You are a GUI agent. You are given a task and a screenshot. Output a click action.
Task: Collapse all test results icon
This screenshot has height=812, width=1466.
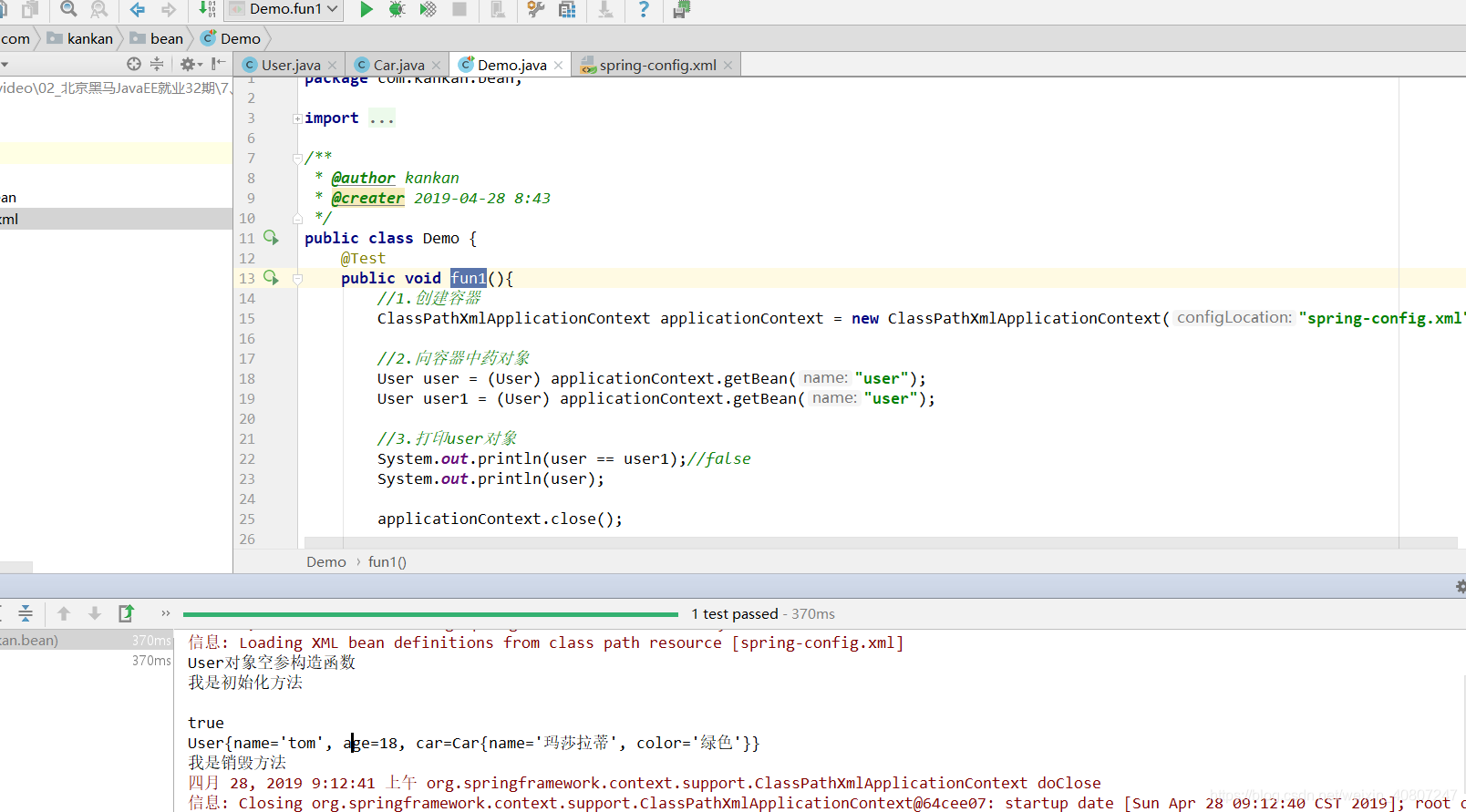tap(26, 613)
